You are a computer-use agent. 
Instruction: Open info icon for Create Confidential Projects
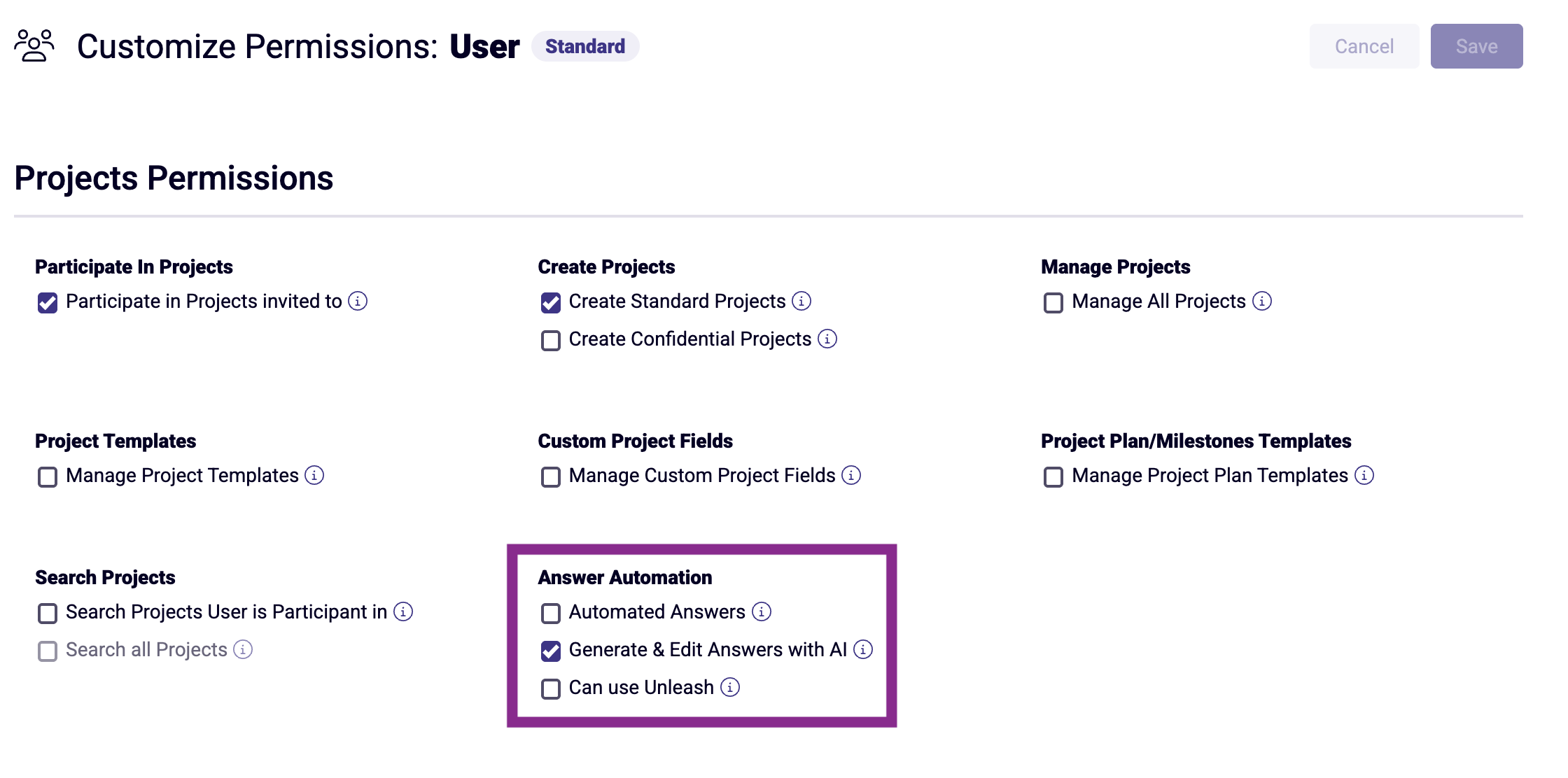pos(827,339)
